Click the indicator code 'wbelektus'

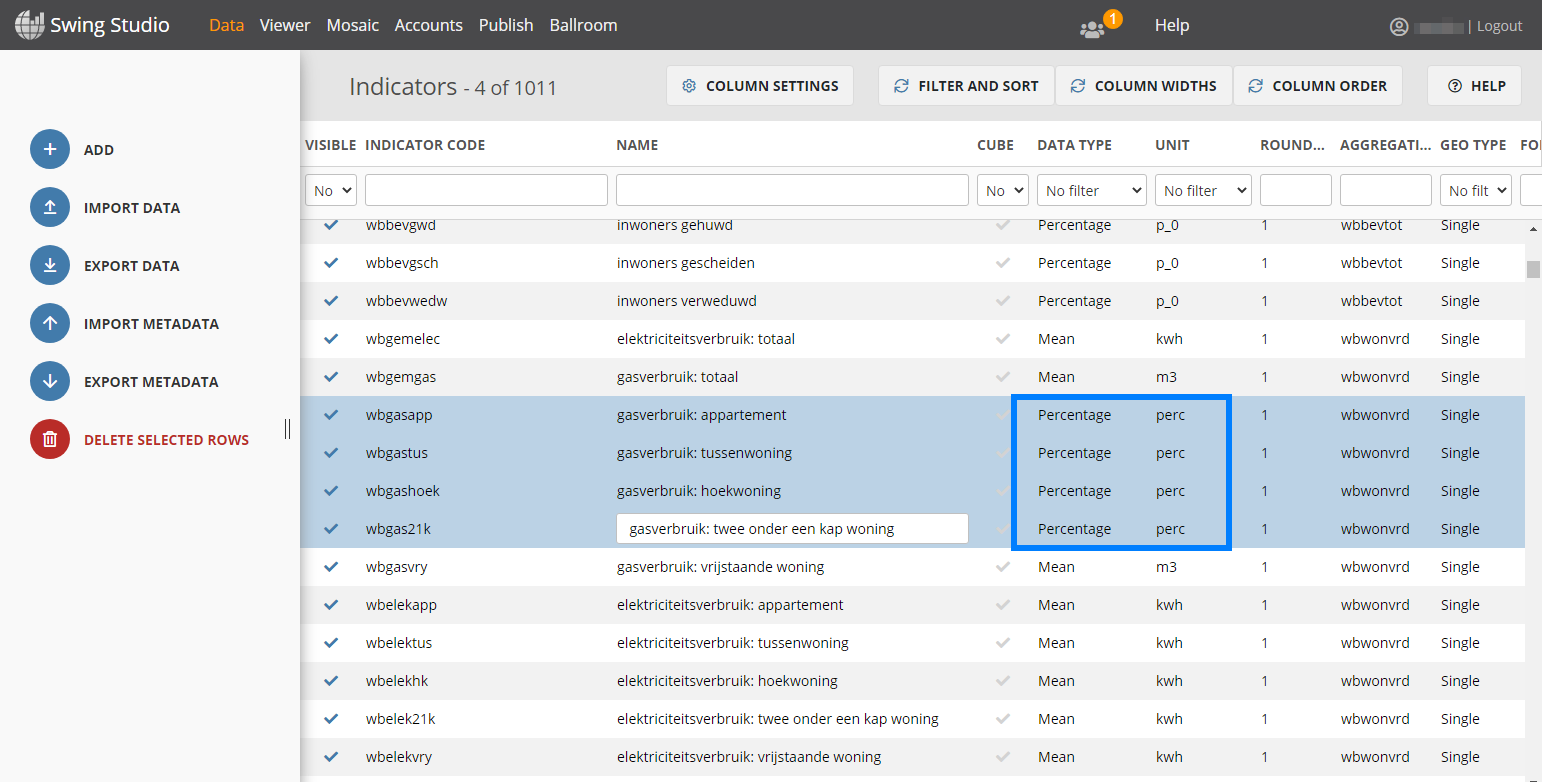[399, 643]
